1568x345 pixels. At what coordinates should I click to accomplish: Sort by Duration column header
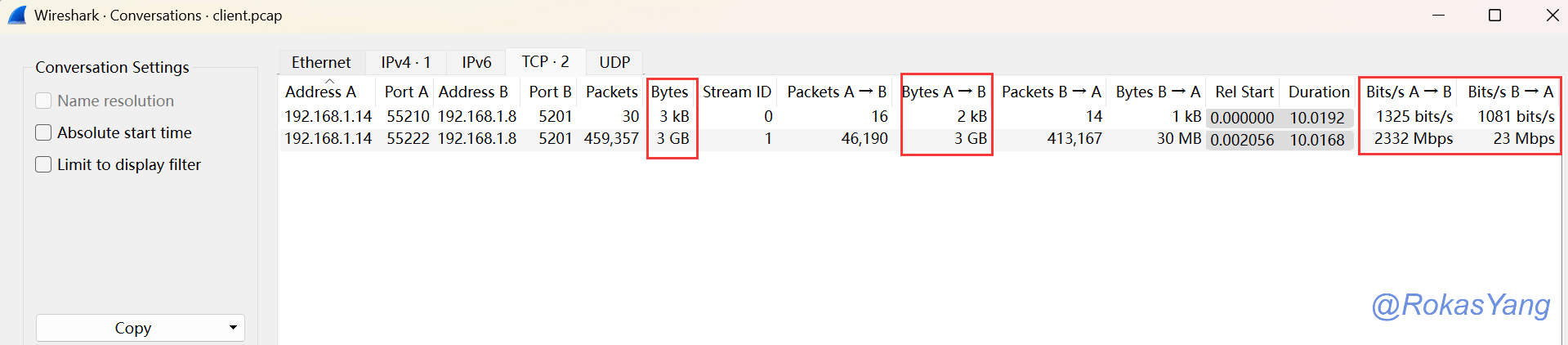tap(1319, 92)
